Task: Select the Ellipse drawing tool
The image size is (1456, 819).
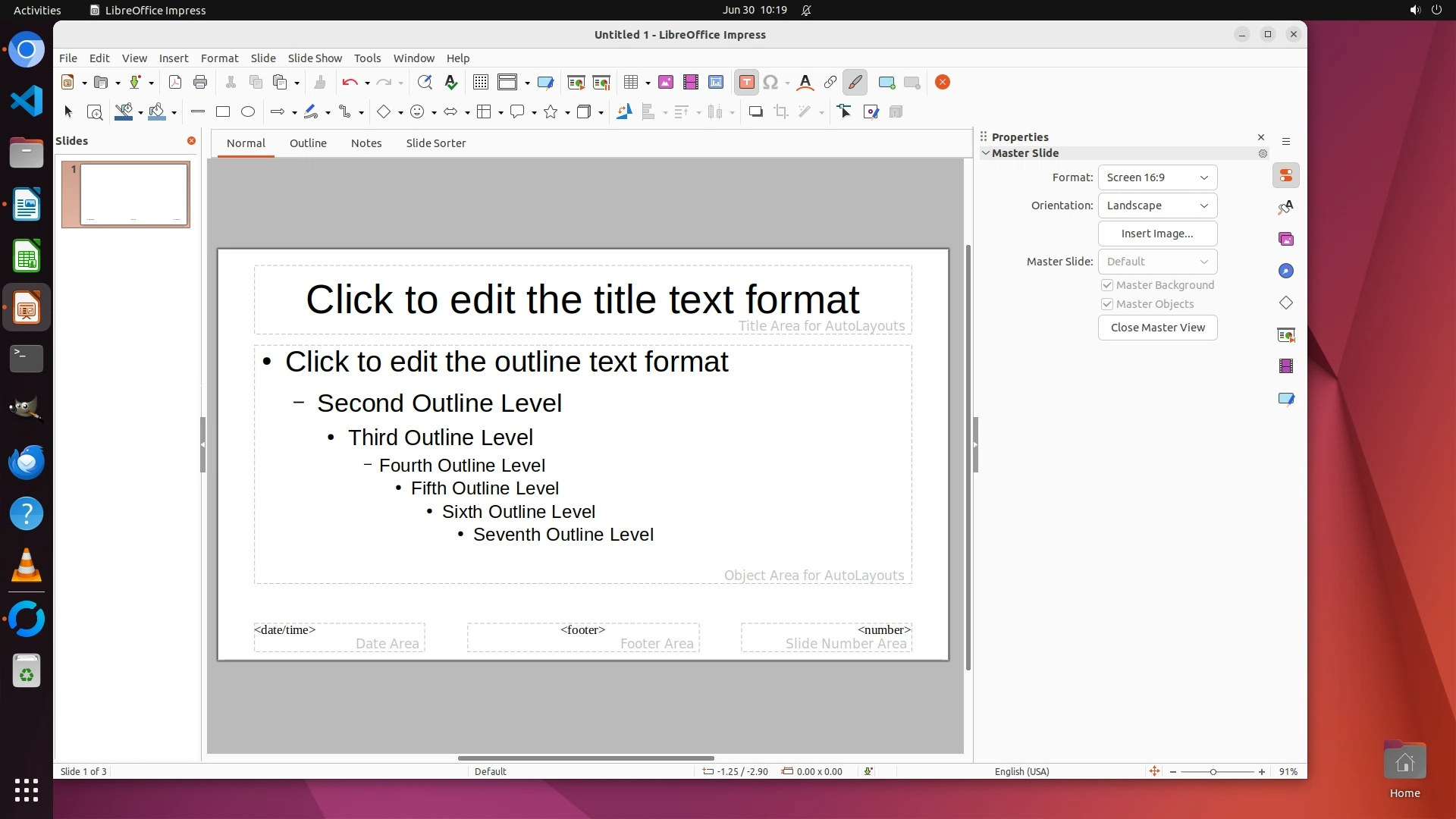Action: pos(248,112)
